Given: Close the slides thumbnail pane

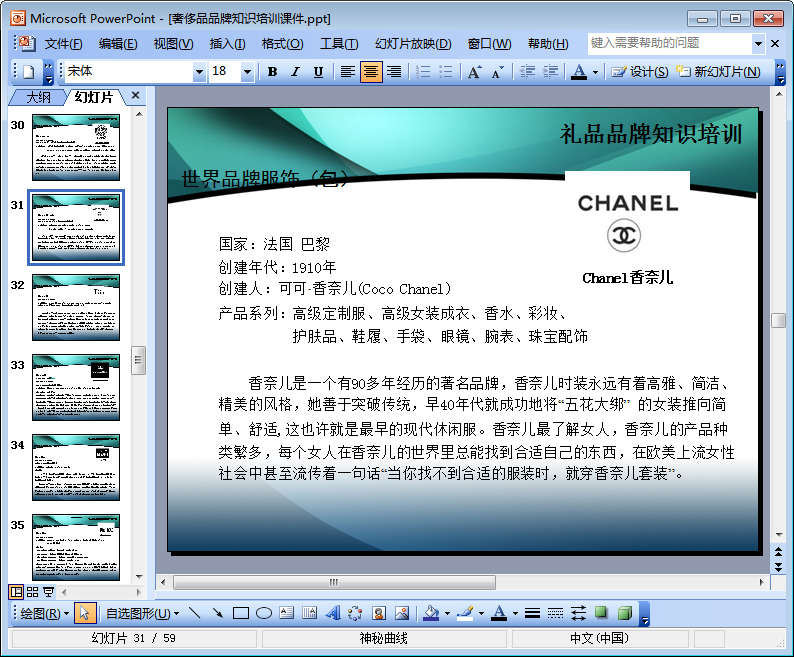Looking at the screenshot, I should pyautogui.click(x=135, y=95).
